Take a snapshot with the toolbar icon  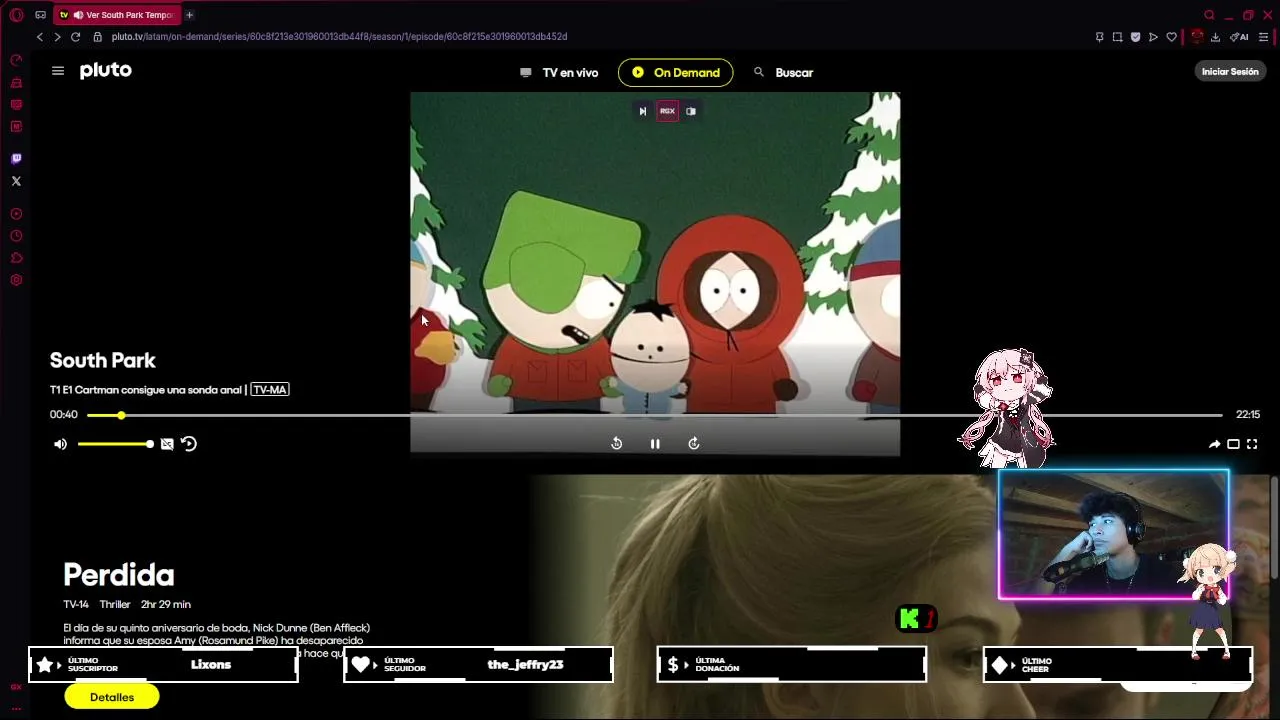click(1117, 37)
